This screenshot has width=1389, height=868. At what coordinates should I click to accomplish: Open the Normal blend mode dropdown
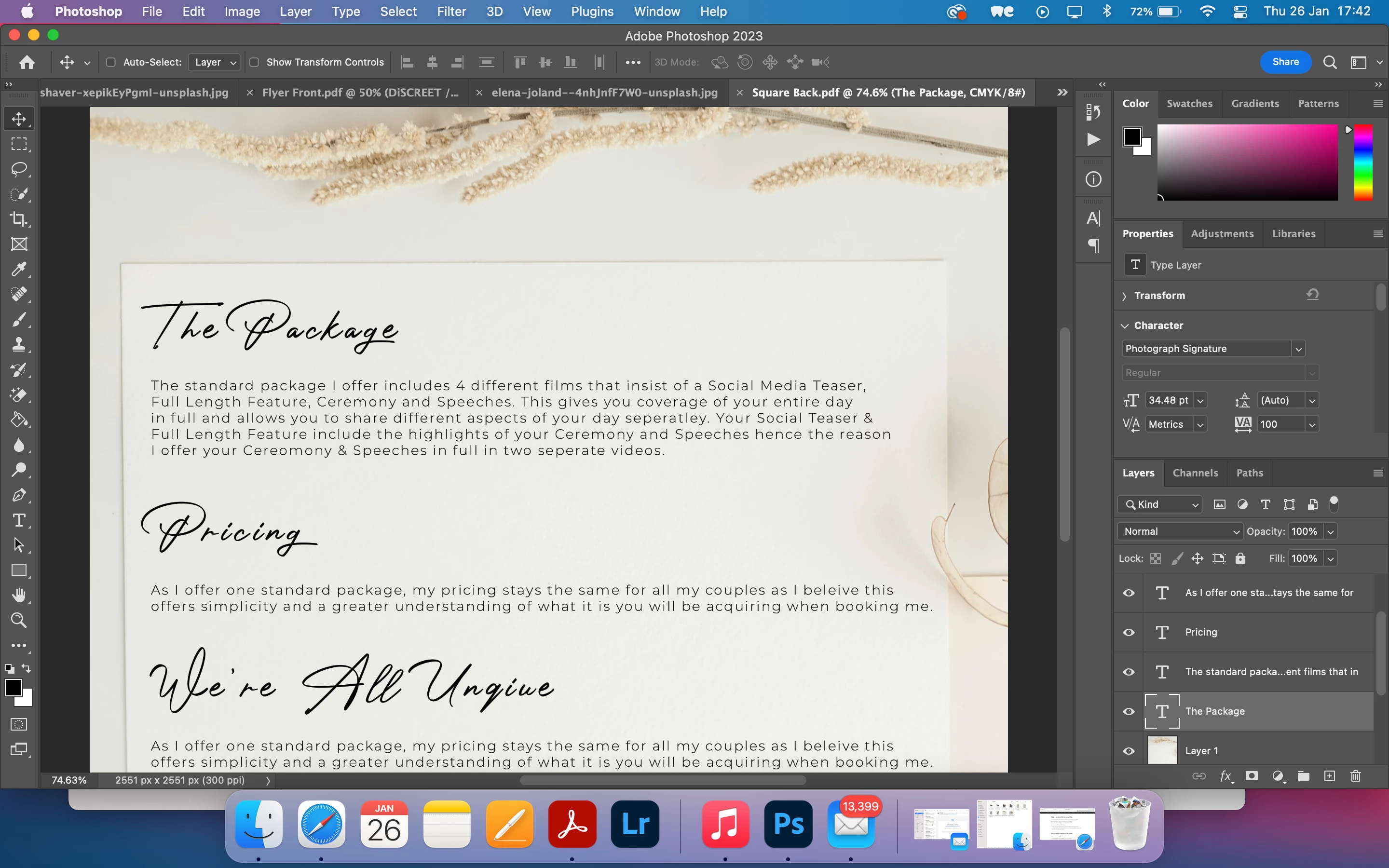click(x=1180, y=531)
